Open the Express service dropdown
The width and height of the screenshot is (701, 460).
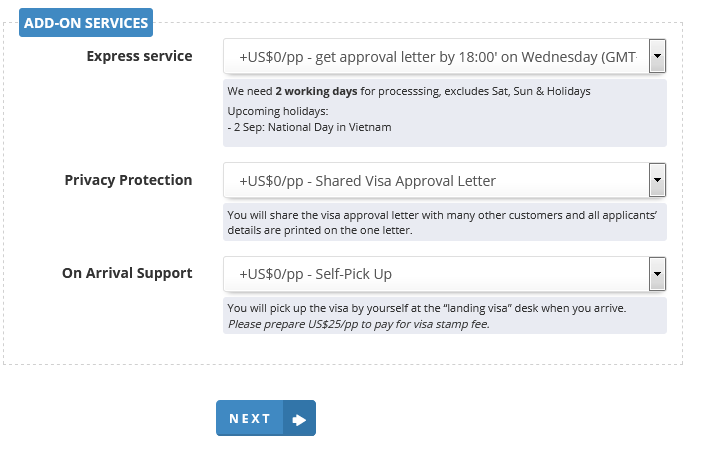click(436, 57)
